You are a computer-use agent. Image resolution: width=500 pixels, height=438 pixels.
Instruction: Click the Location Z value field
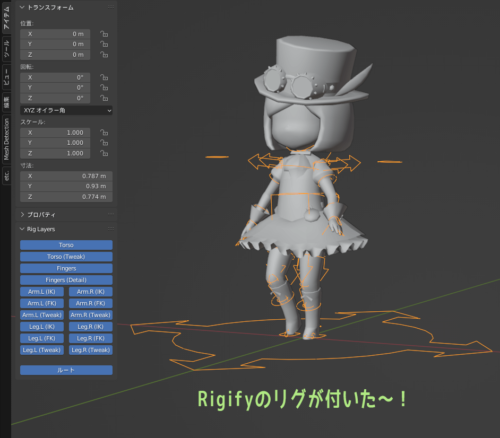(55, 55)
